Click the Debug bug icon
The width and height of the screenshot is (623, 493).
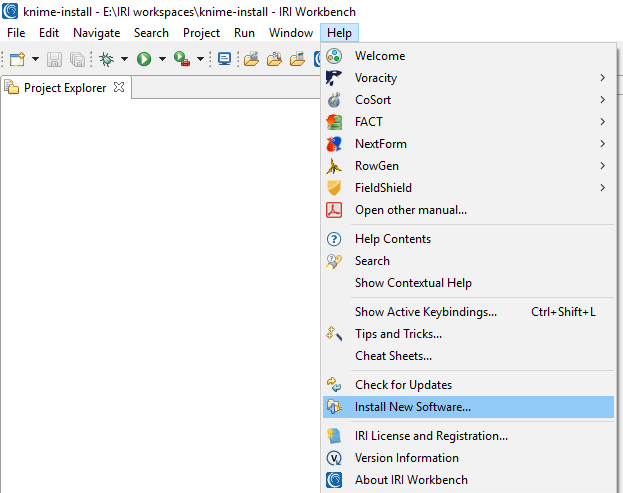(106, 59)
